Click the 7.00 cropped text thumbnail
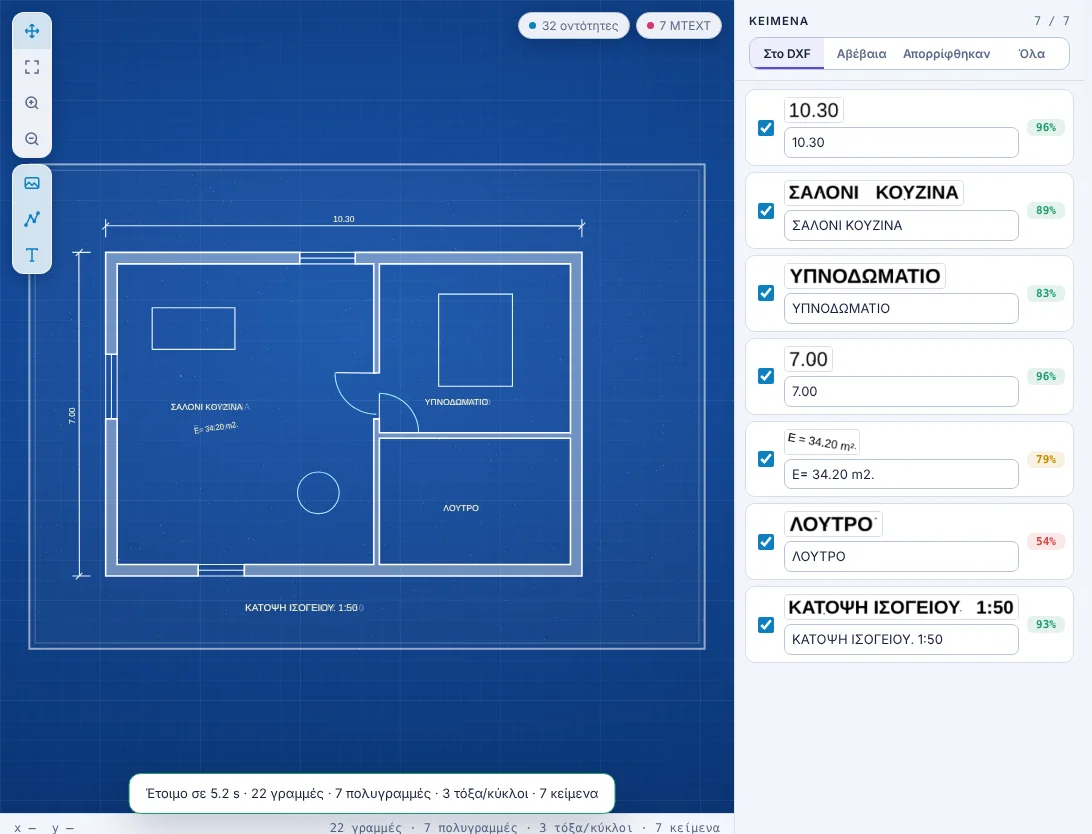The height and width of the screenshot is (834, 1092). tap(808, 359)
